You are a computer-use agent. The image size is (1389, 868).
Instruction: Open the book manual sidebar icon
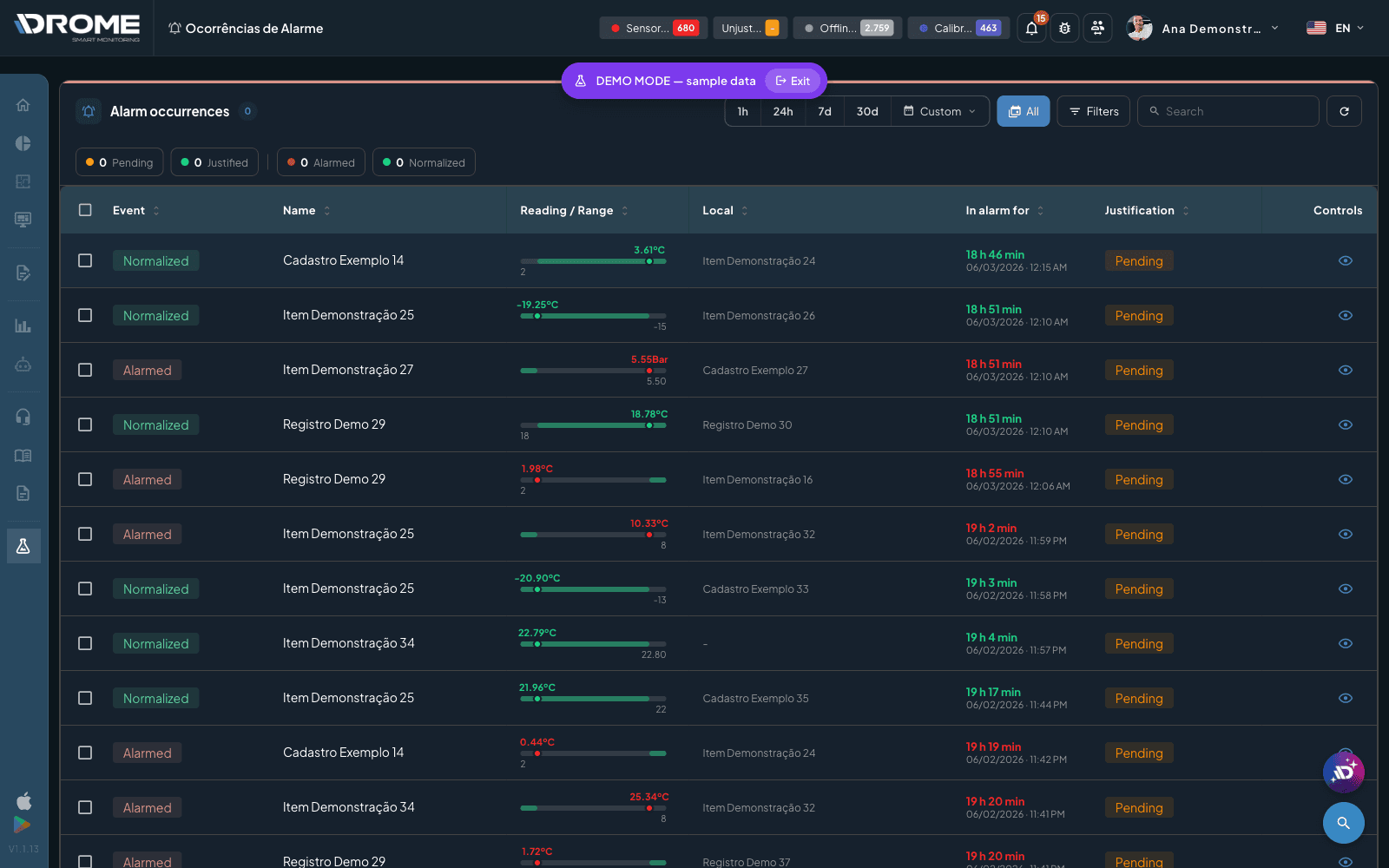(23, 456)
